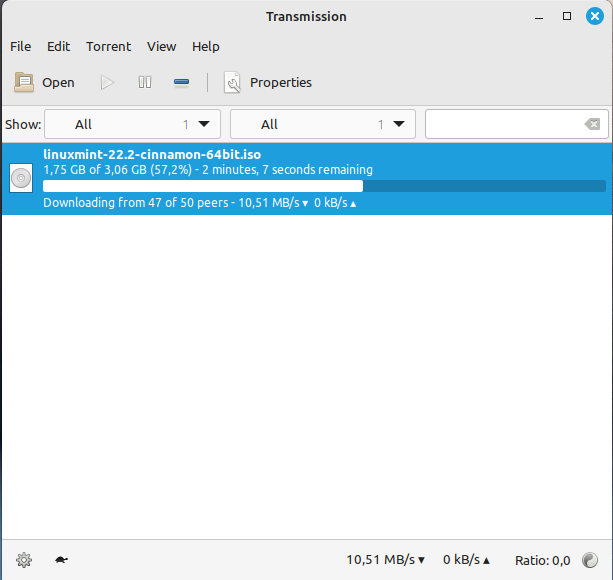Toggle turtle alternative speed limits
Screen dimensions: 613x580
click(61, 560)
